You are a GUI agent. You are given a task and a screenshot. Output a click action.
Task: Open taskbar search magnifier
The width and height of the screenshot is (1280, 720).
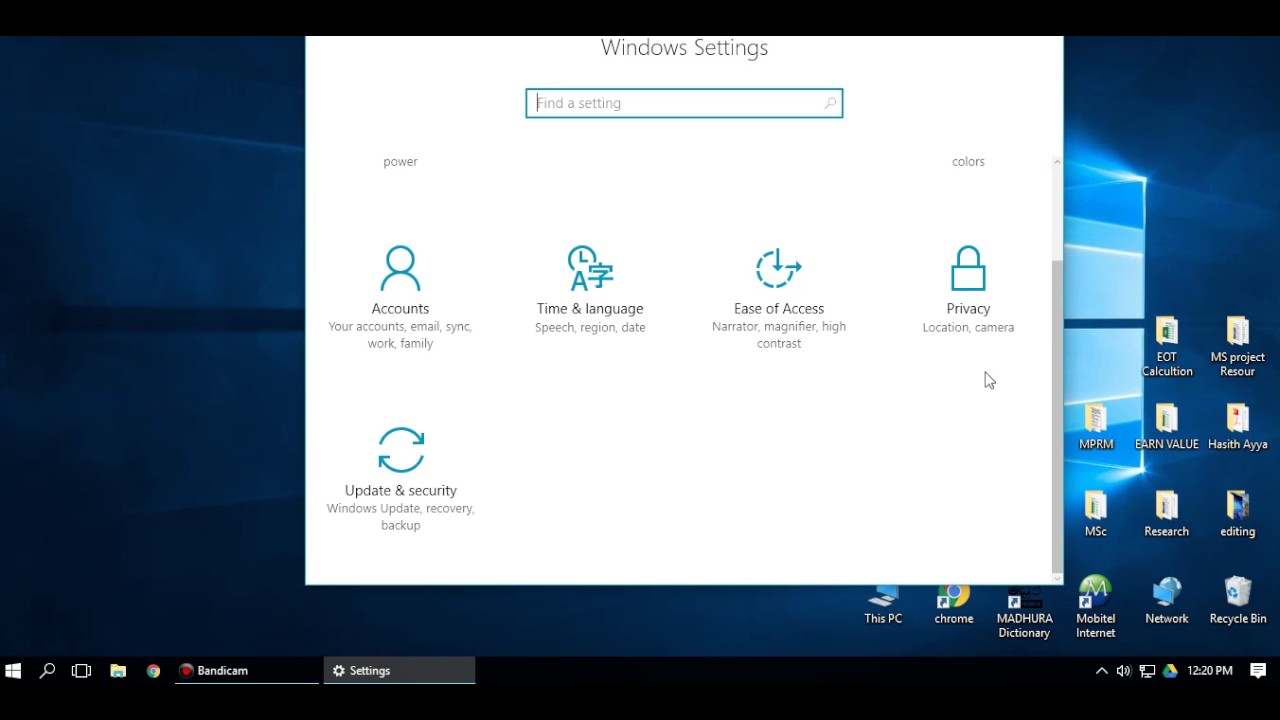point(47,671)
